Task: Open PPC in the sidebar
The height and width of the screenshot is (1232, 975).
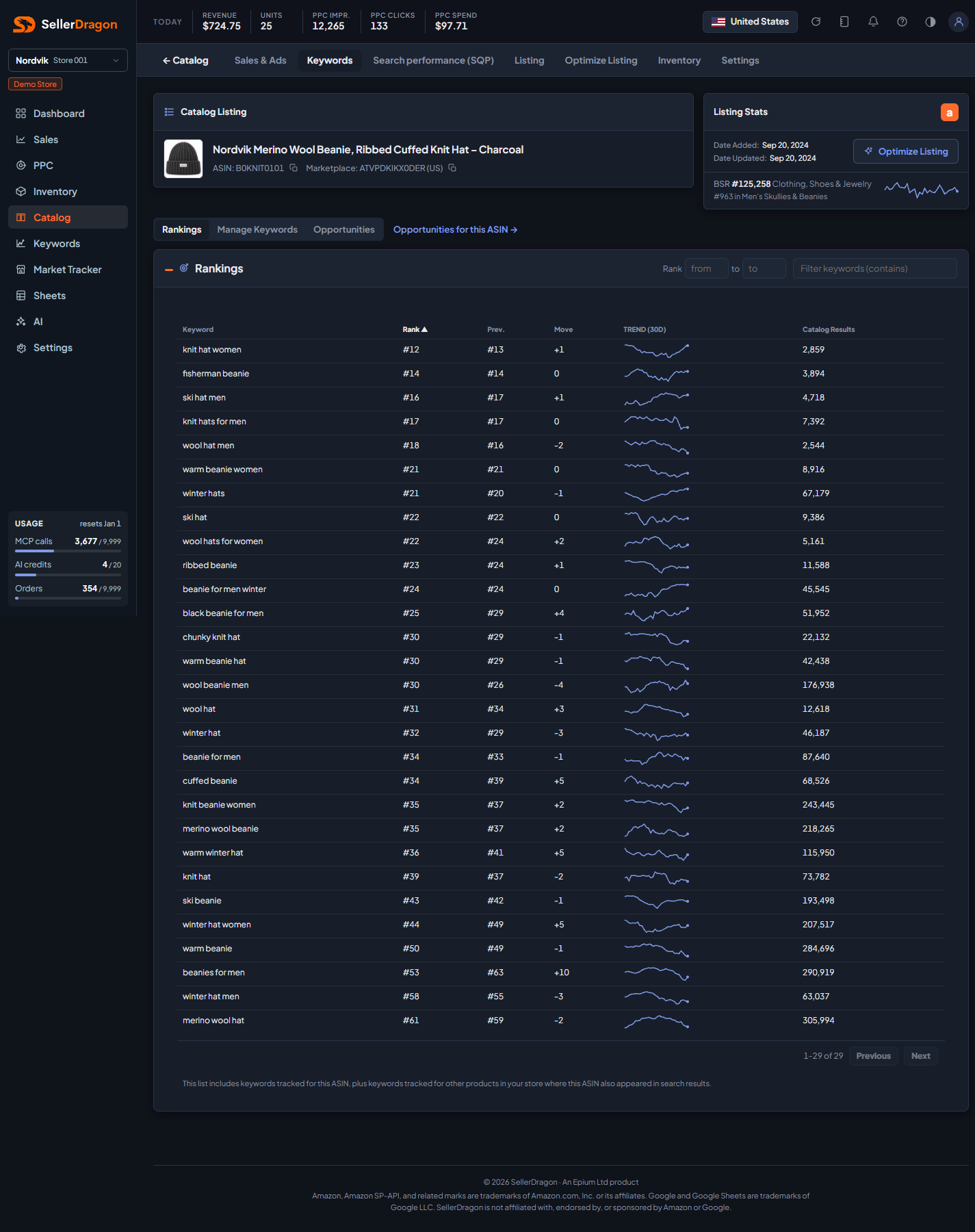Action: pyautogui.click(x=68, y=166)
